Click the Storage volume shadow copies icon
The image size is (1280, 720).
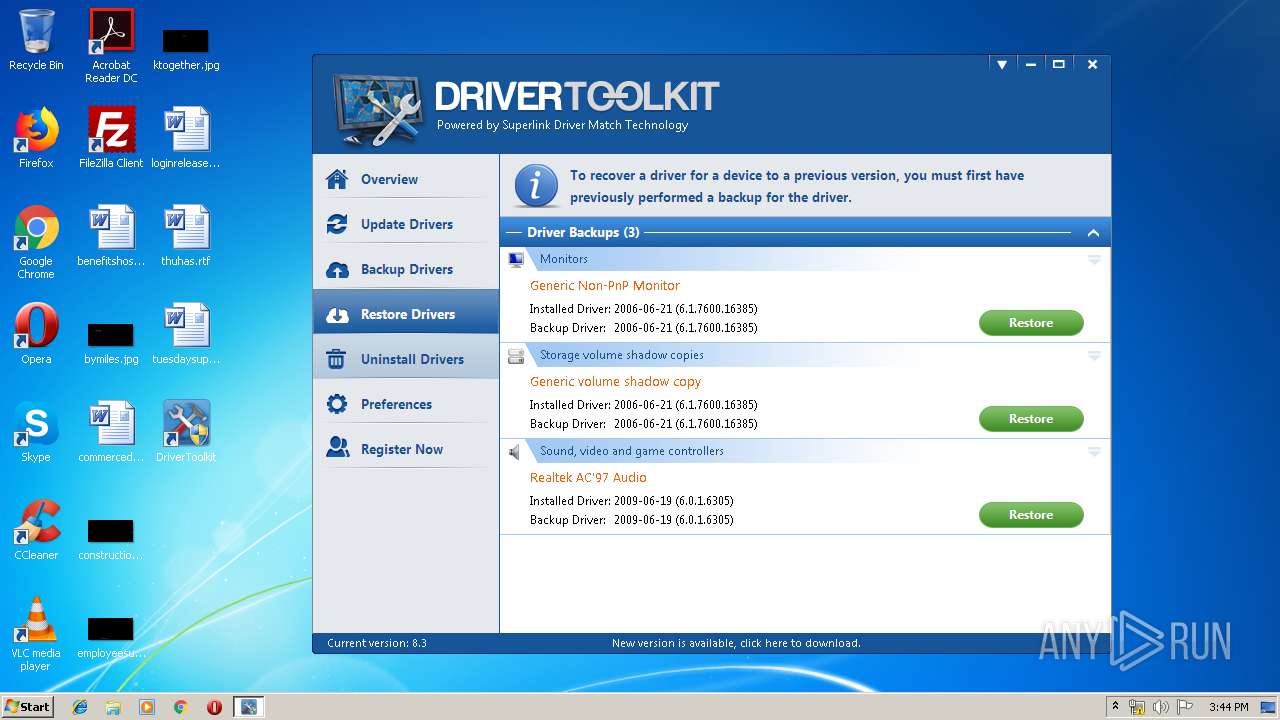point(516,355)
